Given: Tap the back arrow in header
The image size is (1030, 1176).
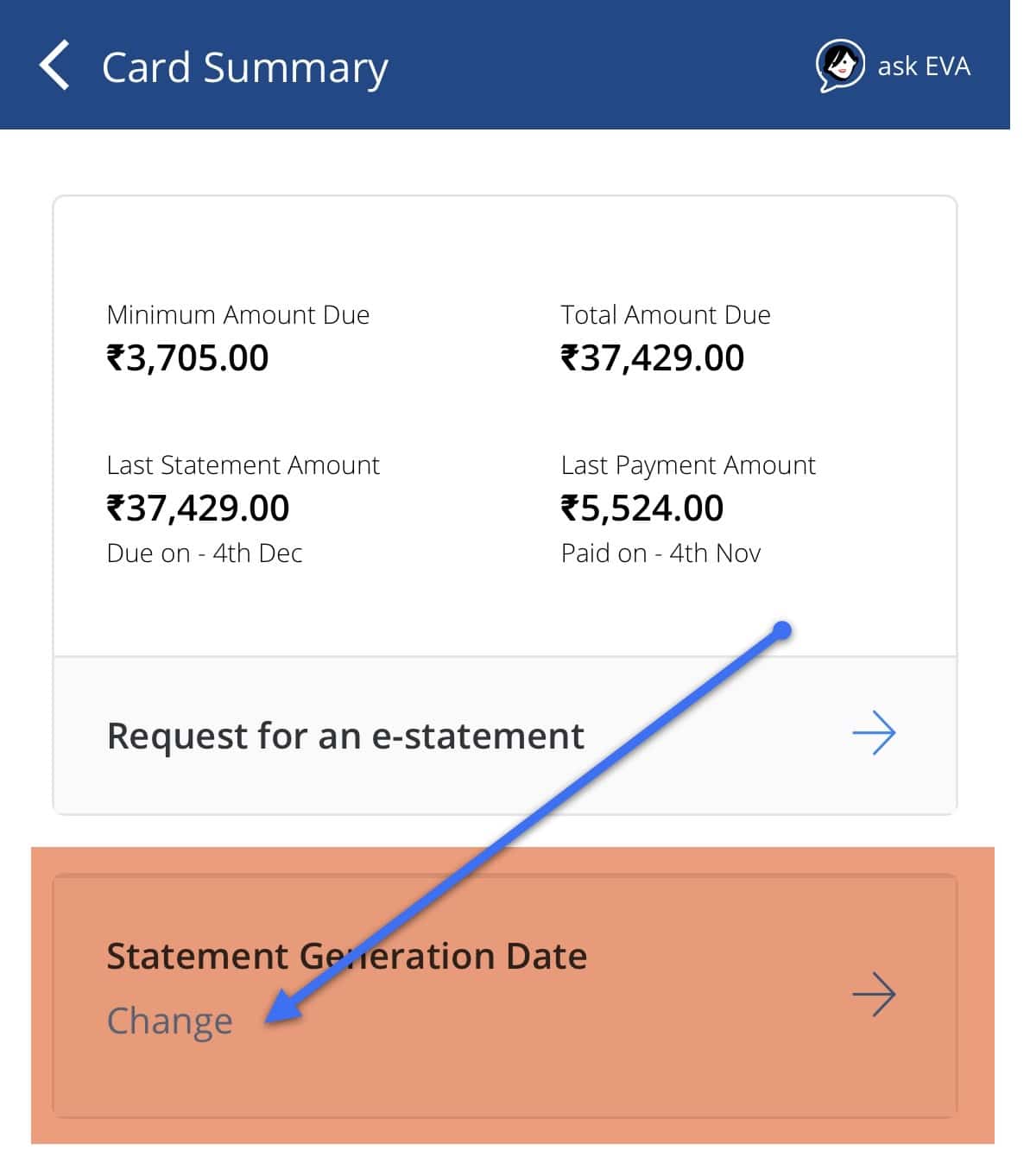Looking at the screenshot, I should [x=54, y=66].
